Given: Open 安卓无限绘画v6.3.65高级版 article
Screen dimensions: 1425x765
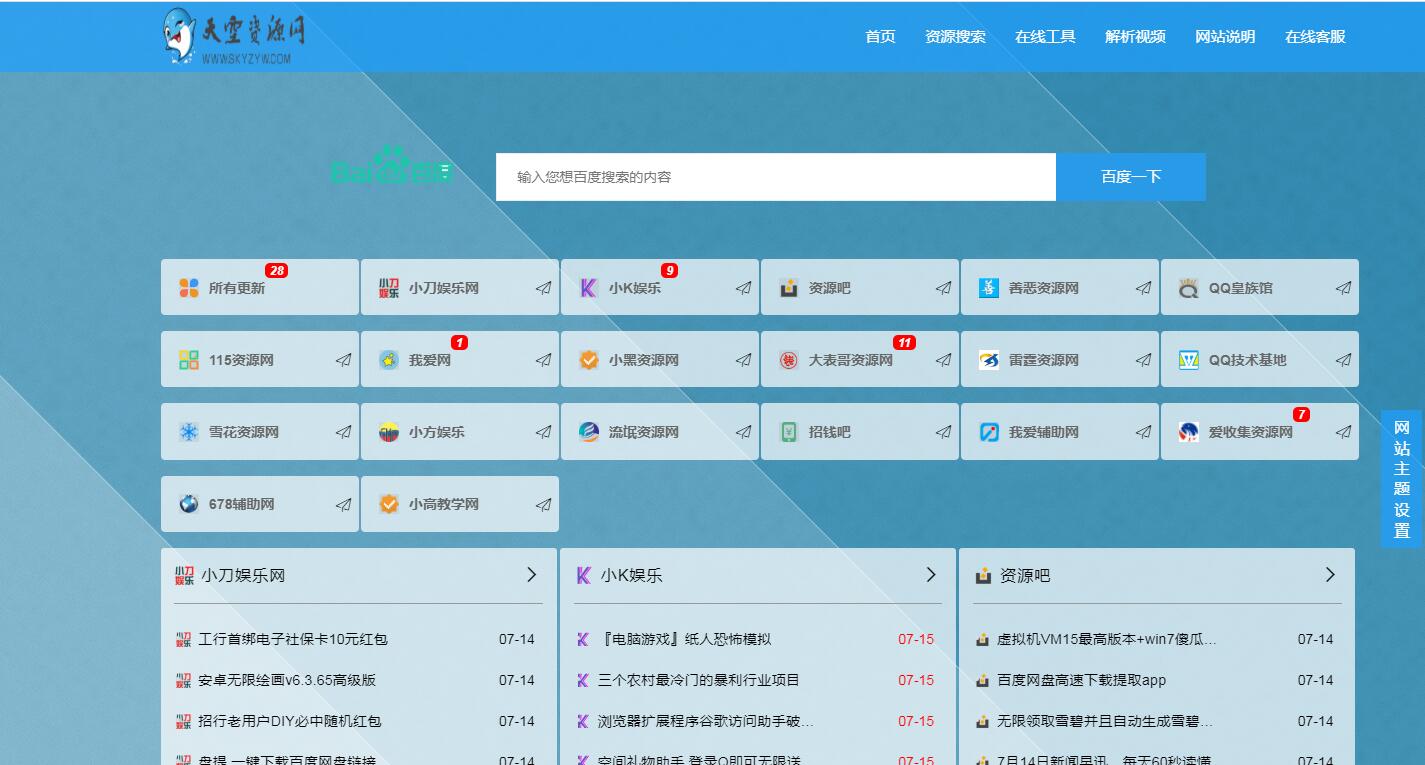Looking at the screenshot, I should pos(287,680).
